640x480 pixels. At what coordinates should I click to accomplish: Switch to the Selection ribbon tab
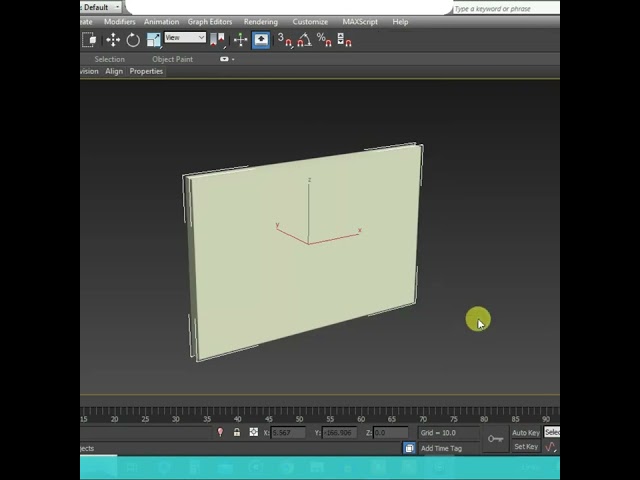coord(109,59)
